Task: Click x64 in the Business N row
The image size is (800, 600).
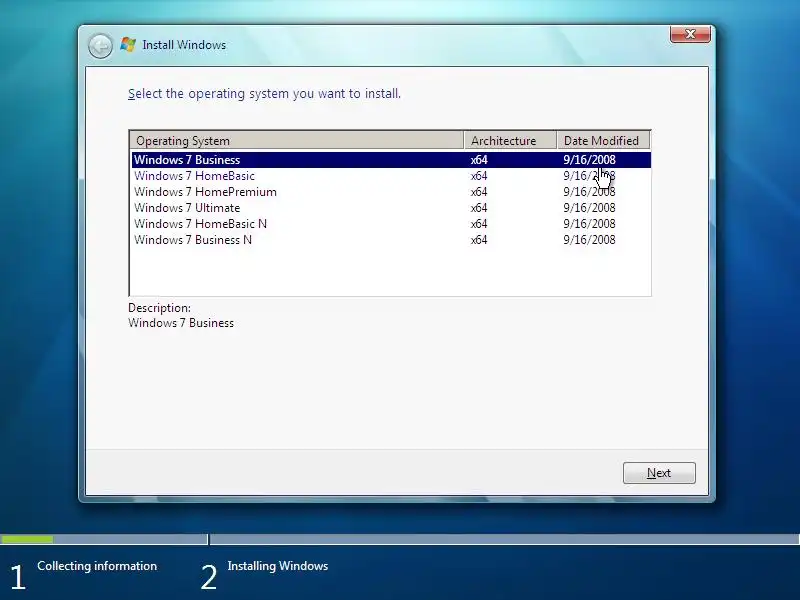Action: pyautogui.click(x=479, y=240)
